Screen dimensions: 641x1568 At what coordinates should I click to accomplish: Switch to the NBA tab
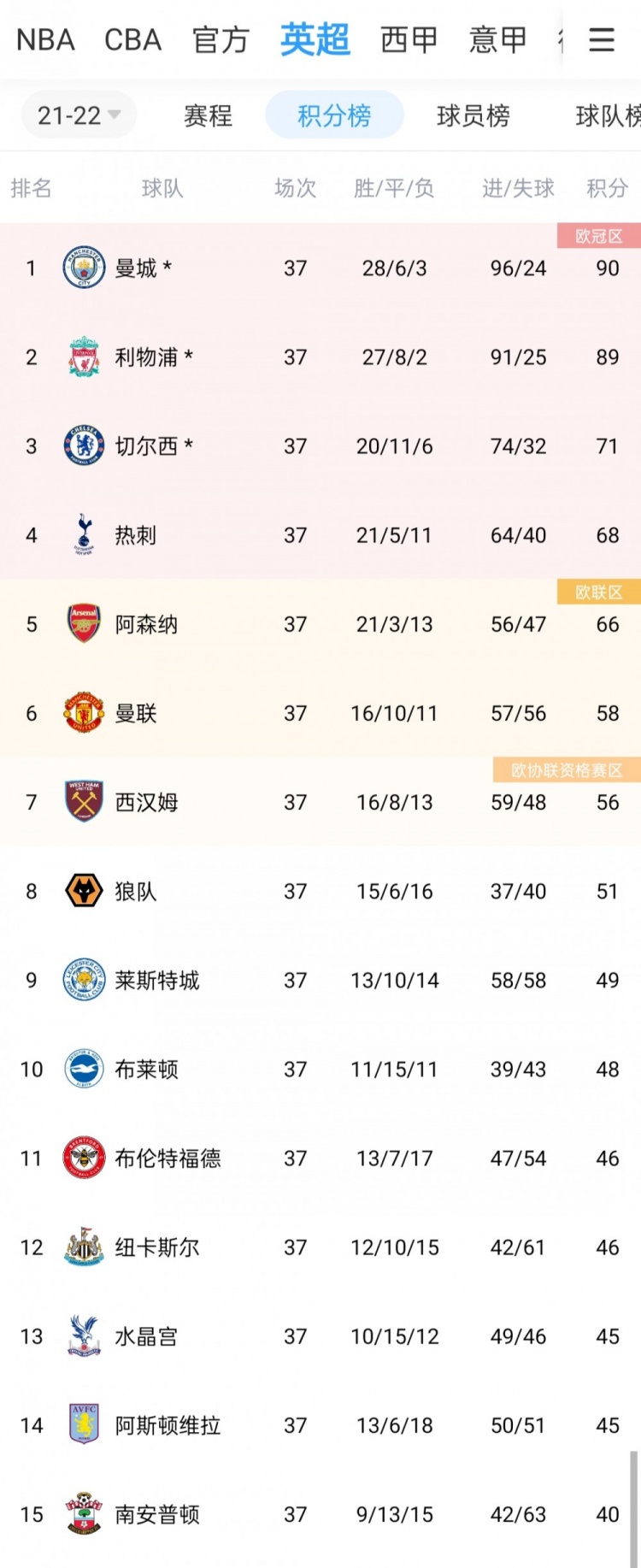(45, 39)
